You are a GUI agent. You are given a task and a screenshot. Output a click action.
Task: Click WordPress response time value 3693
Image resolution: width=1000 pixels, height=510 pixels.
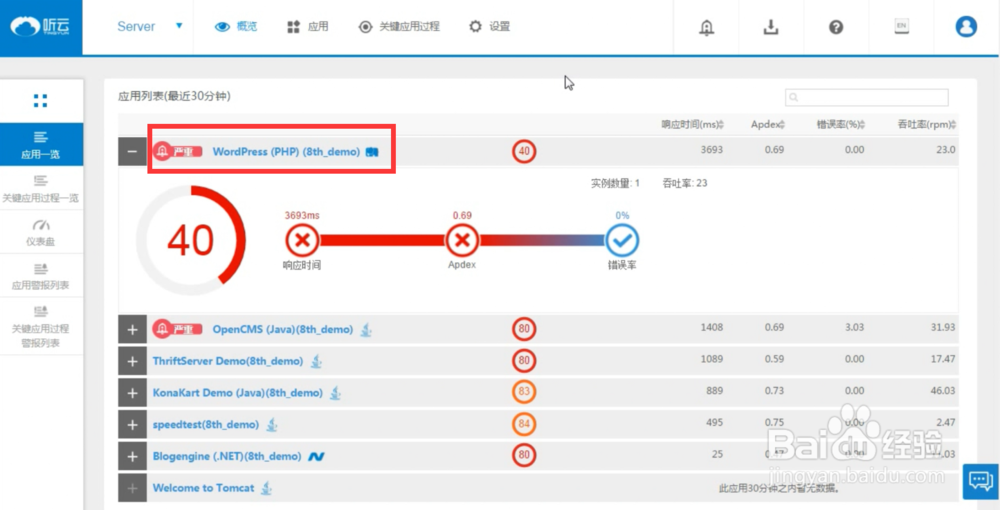coord(712,150)
